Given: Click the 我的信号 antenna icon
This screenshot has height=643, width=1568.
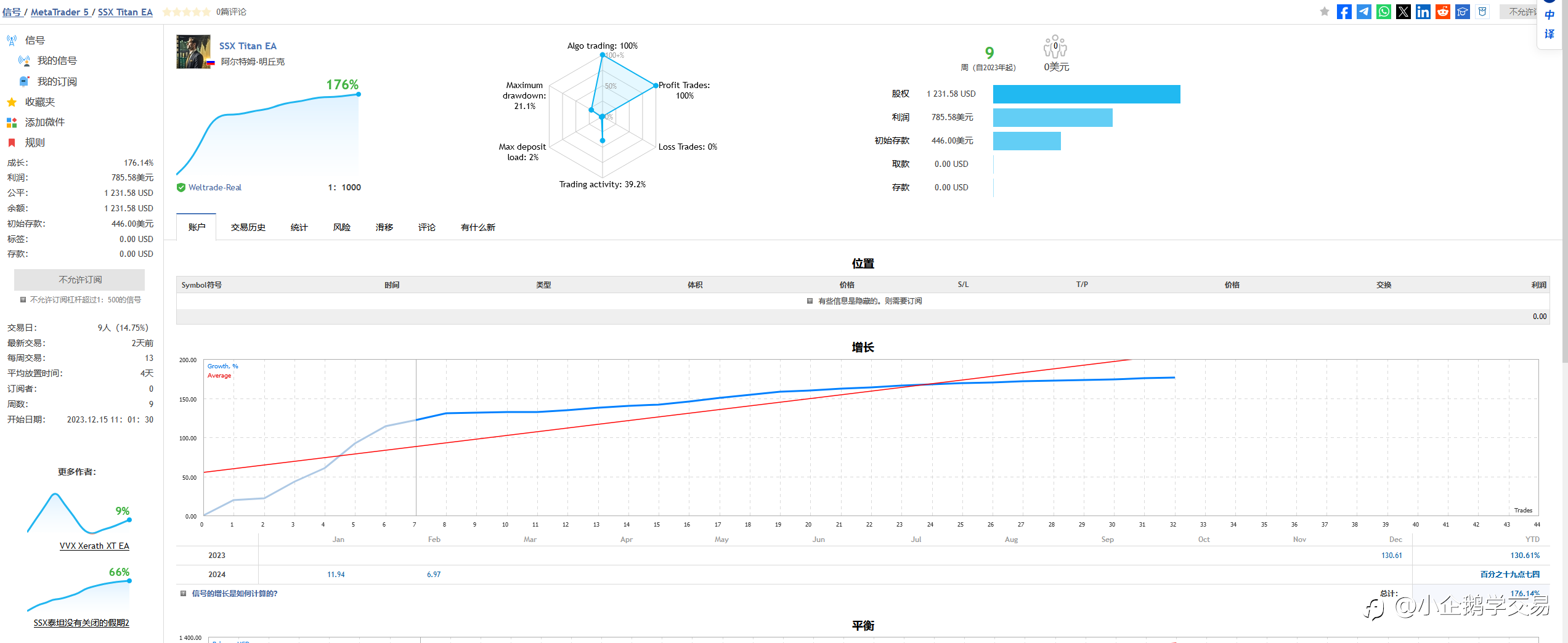Looking at the screenshot, I should [x=24, y=61].
